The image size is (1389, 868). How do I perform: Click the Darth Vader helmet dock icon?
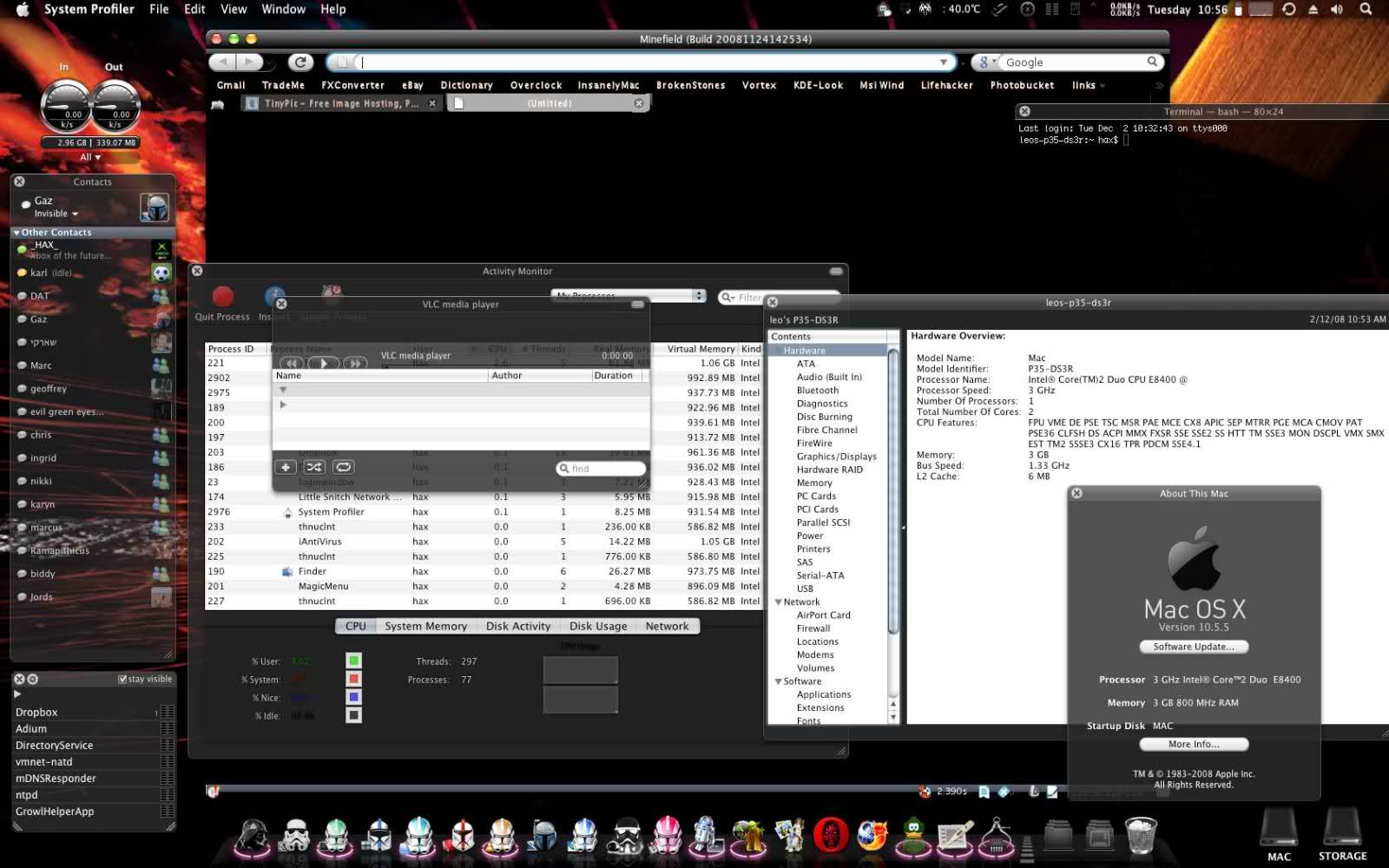coord(253,837)
